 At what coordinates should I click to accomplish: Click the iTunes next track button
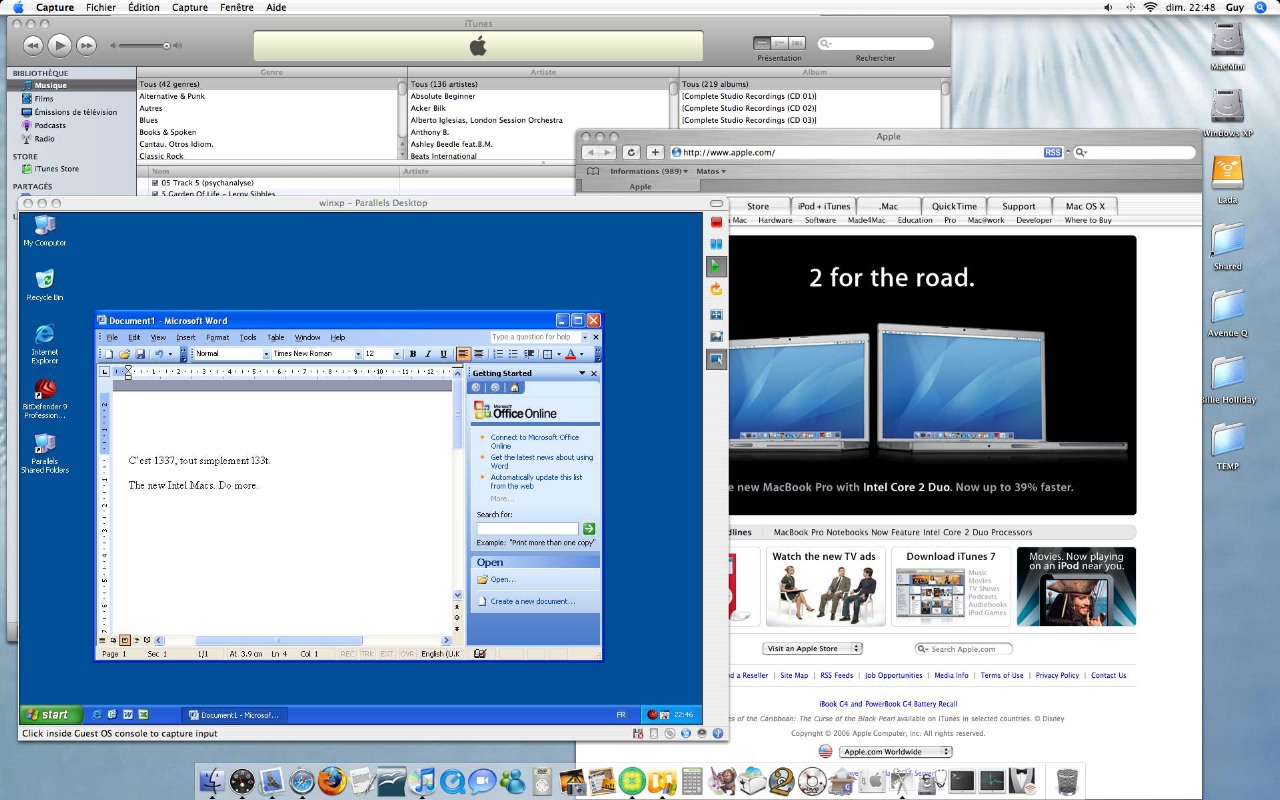[87, 45]
